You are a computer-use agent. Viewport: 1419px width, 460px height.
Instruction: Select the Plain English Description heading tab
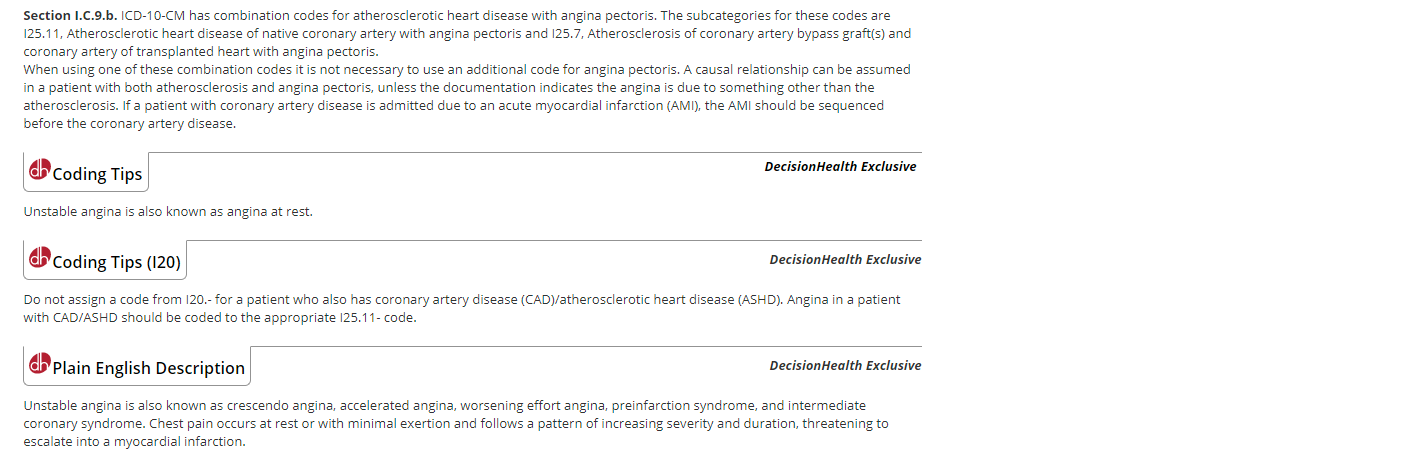point(137,367)
